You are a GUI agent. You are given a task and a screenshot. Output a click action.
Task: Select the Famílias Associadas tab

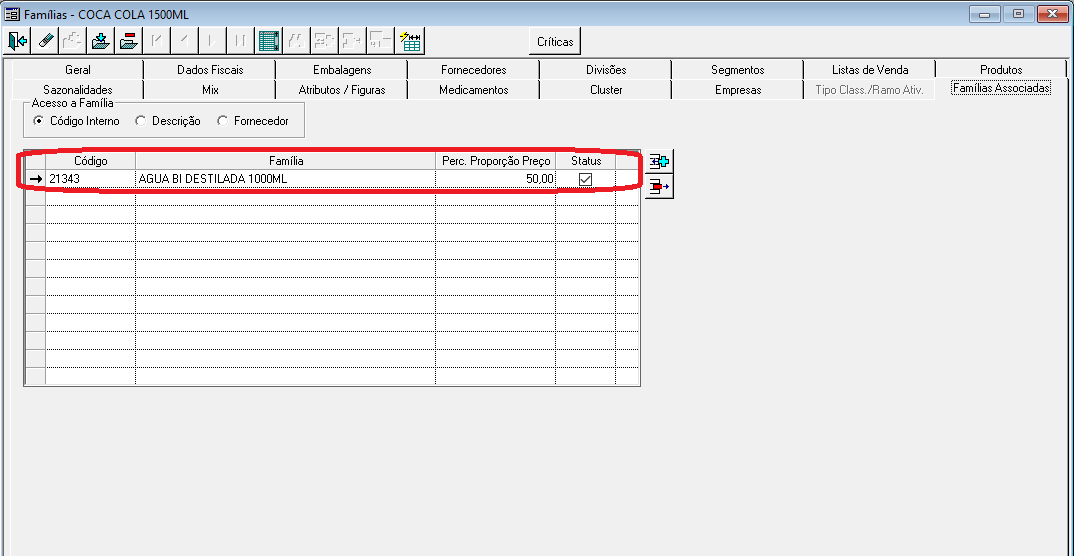[1001, 89]
